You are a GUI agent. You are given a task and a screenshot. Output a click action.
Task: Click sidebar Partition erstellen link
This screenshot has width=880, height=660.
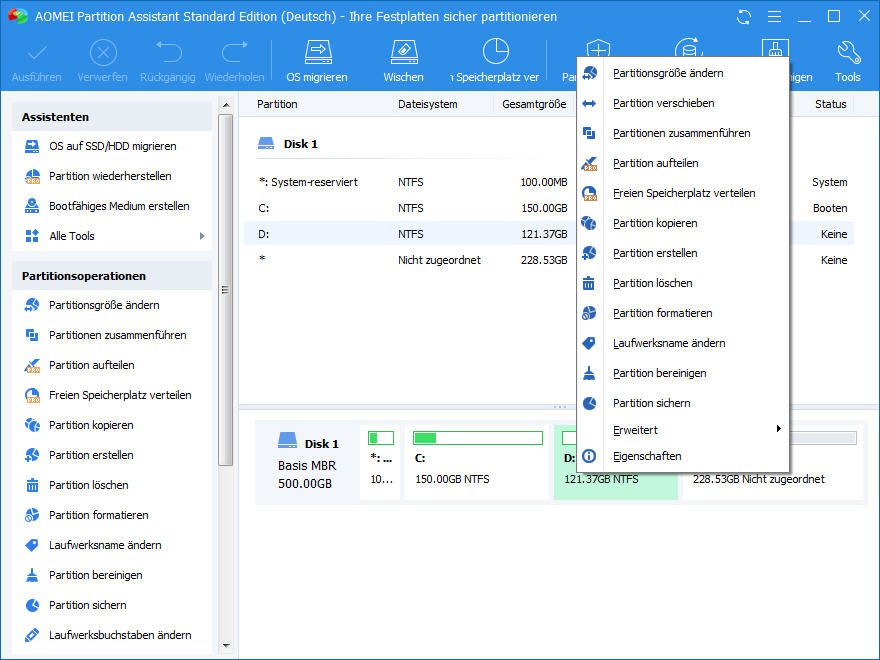click(91, 455)
